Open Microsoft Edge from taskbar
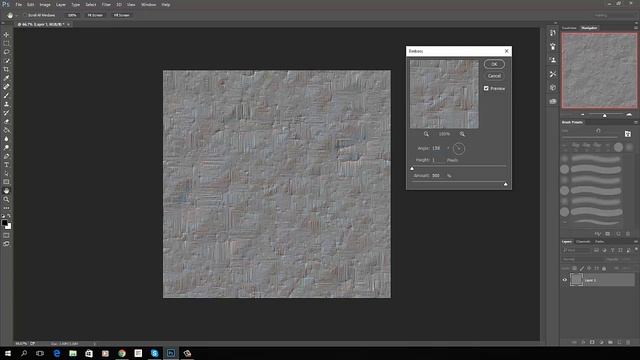 pos(57,353)
